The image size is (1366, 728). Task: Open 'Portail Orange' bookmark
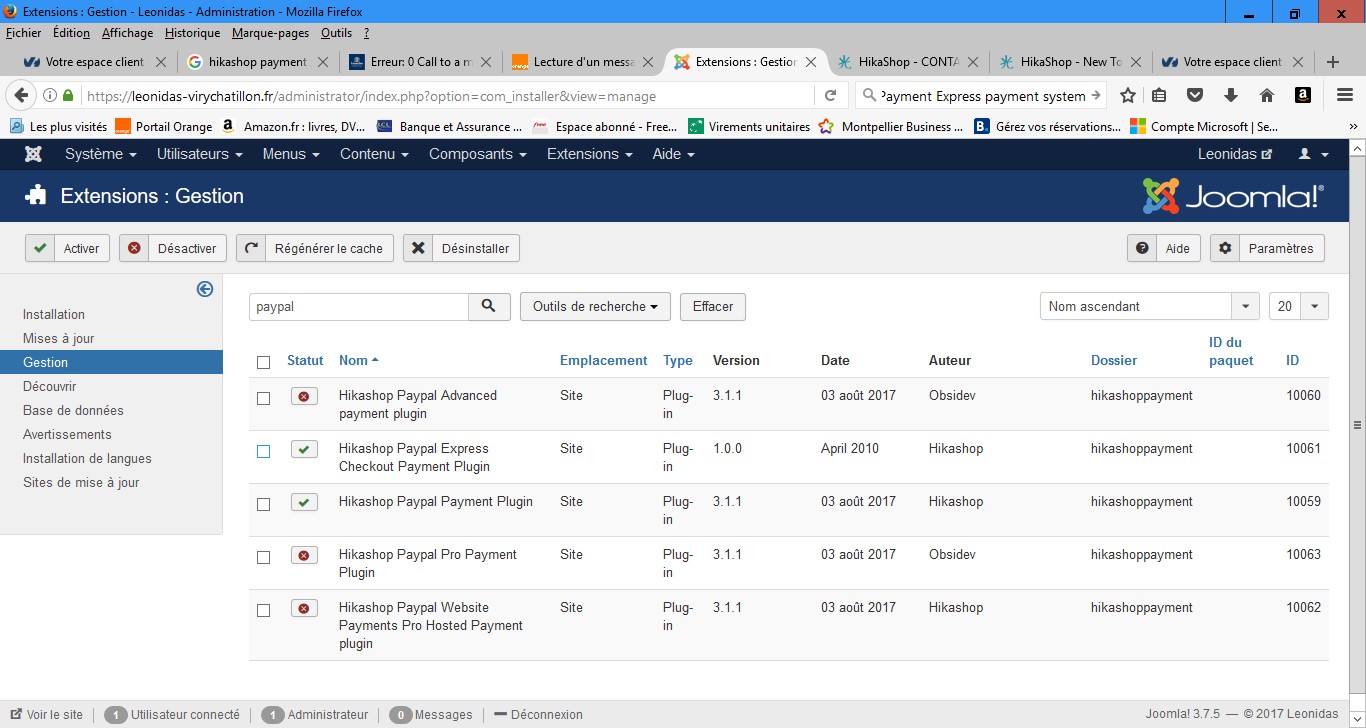click(x=164, y=127)
